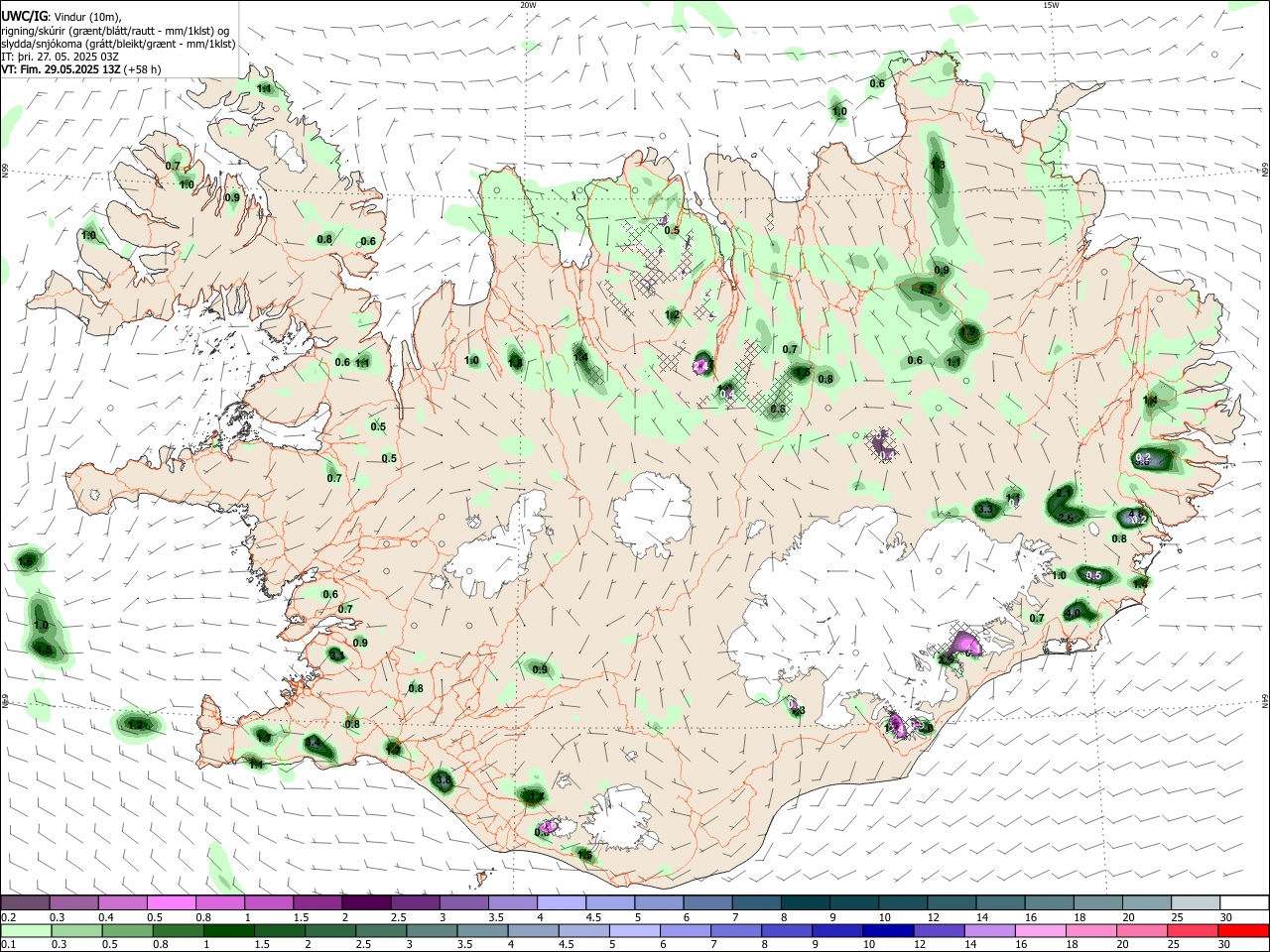Screen dimensions: 1270x952
Task: Pick the dark teal swatch starting at 8 in the upper scale
Action: (807, 903)
